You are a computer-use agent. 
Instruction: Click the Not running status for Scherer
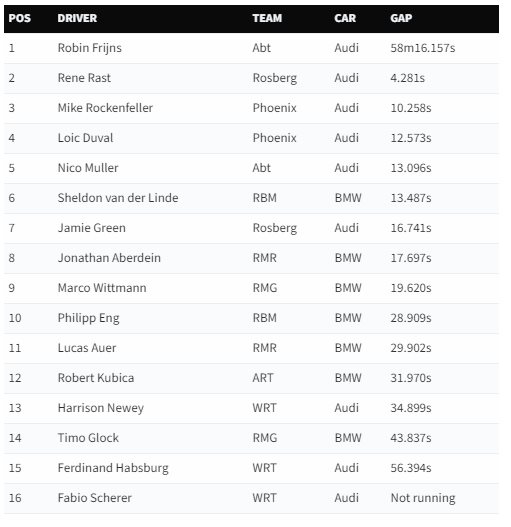423,498
